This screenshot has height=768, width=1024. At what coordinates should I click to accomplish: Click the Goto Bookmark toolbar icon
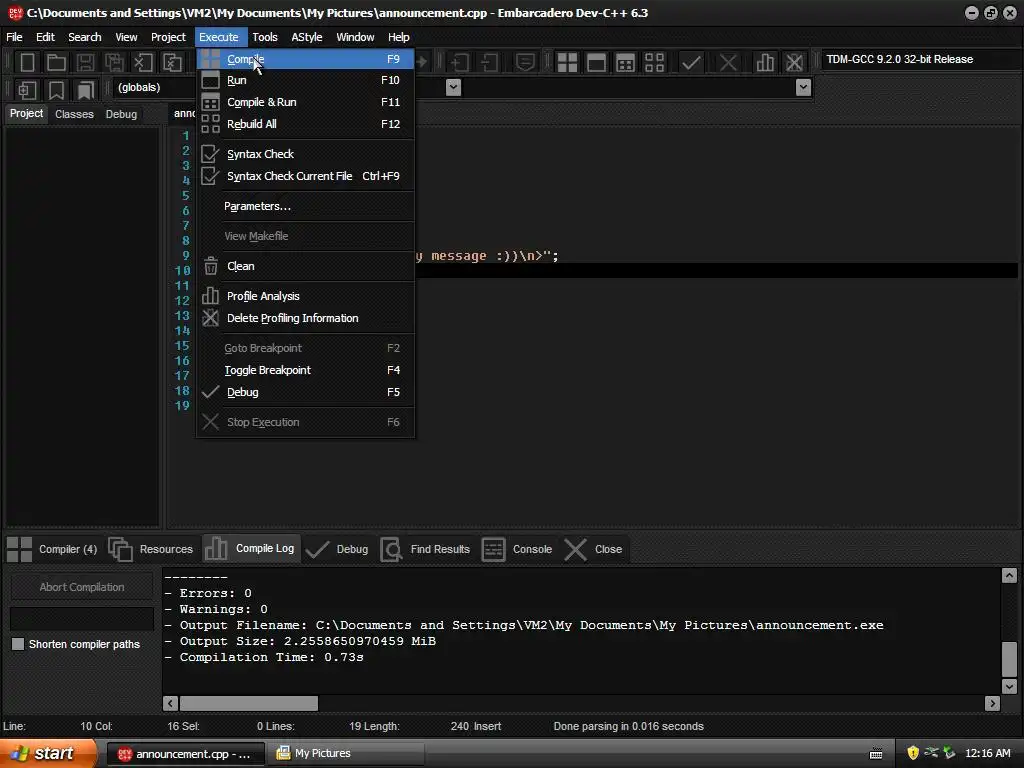point(86,89)
